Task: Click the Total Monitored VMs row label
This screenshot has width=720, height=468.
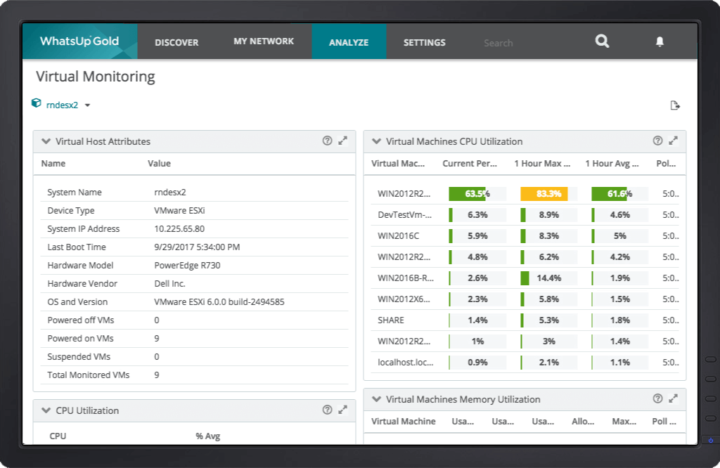Action: 88,375
